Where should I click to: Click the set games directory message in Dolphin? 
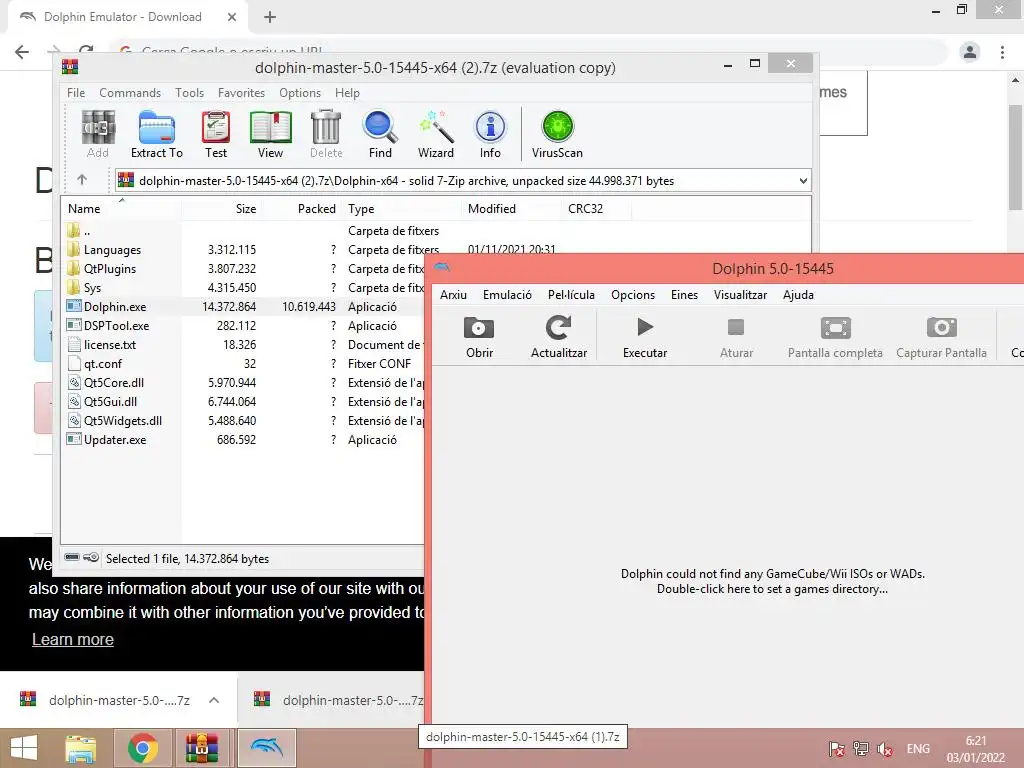[773, 581]
